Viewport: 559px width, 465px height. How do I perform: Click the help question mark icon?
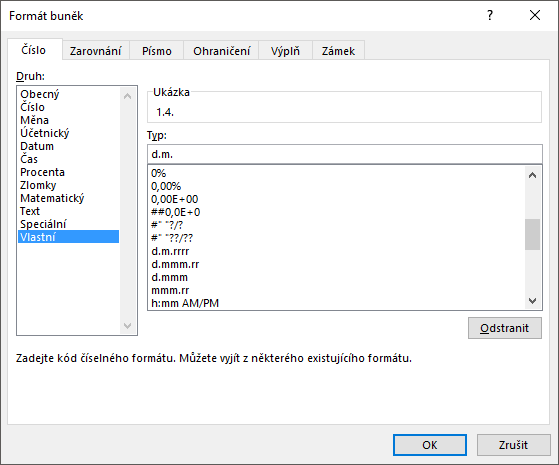click(x=490, y=15)
